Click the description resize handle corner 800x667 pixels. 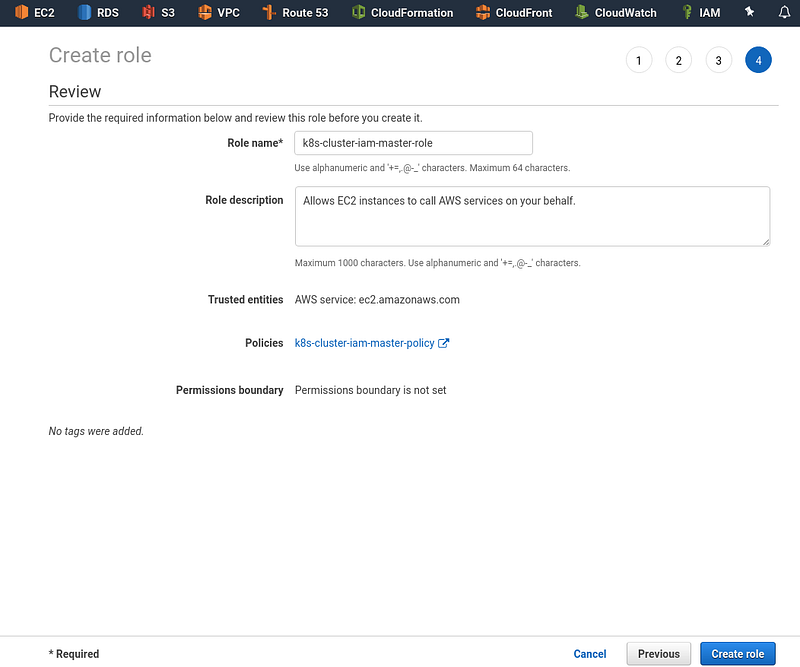click(x=766, y=242)
